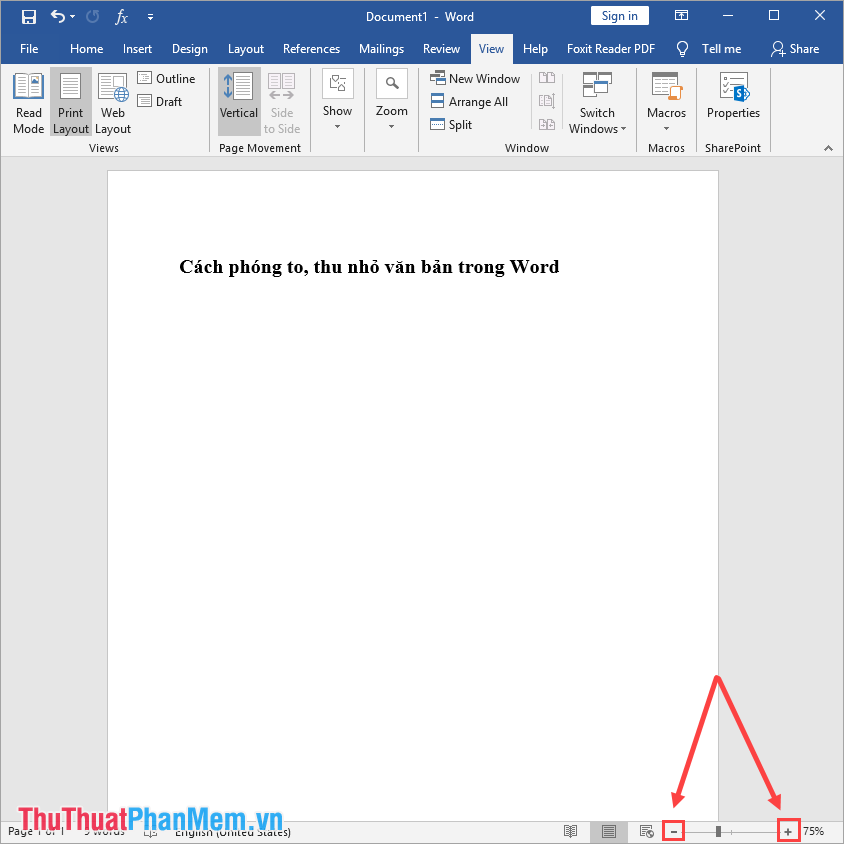Split the document window
The width and height of the screenshot is (844, 844).
pyautogui.click(x=450, y=124)
